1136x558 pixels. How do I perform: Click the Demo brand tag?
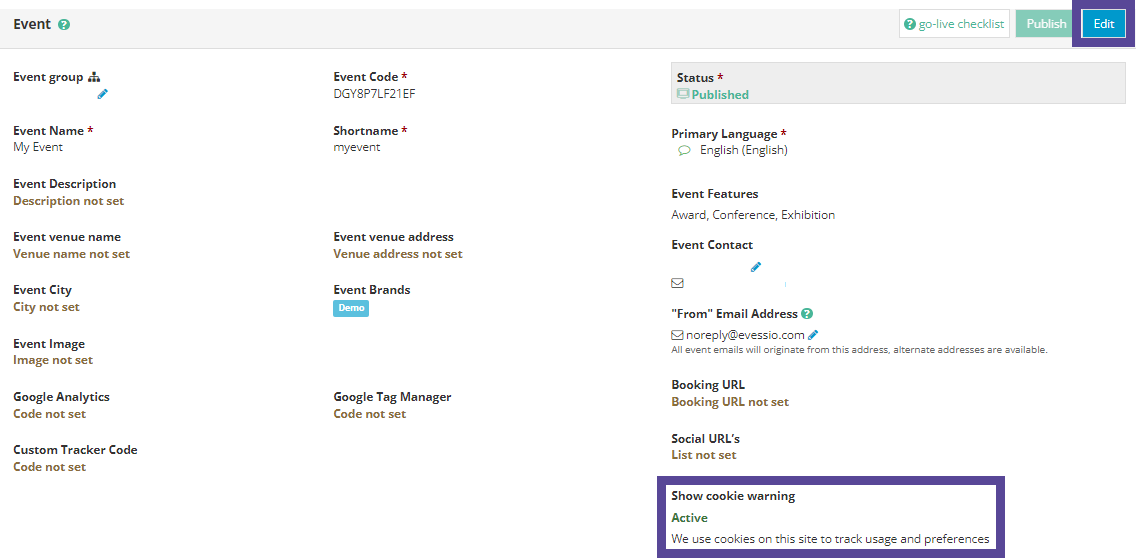351,308
